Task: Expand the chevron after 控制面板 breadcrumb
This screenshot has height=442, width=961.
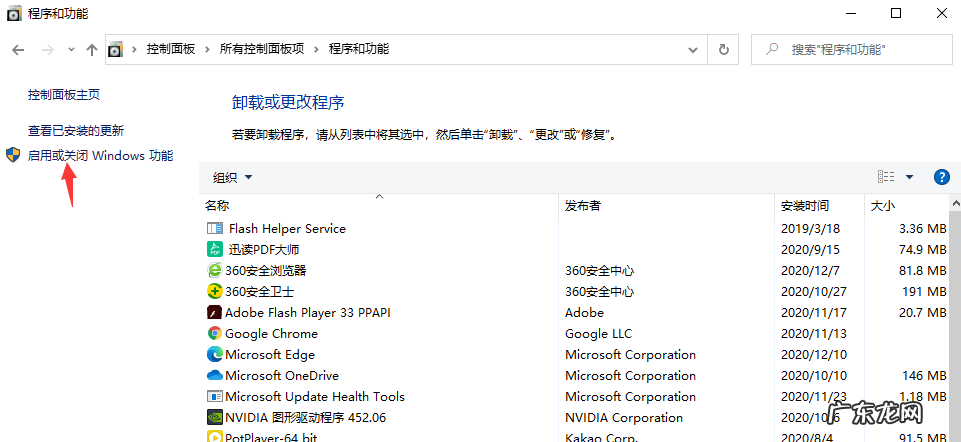Action: [x=207, y=49]
